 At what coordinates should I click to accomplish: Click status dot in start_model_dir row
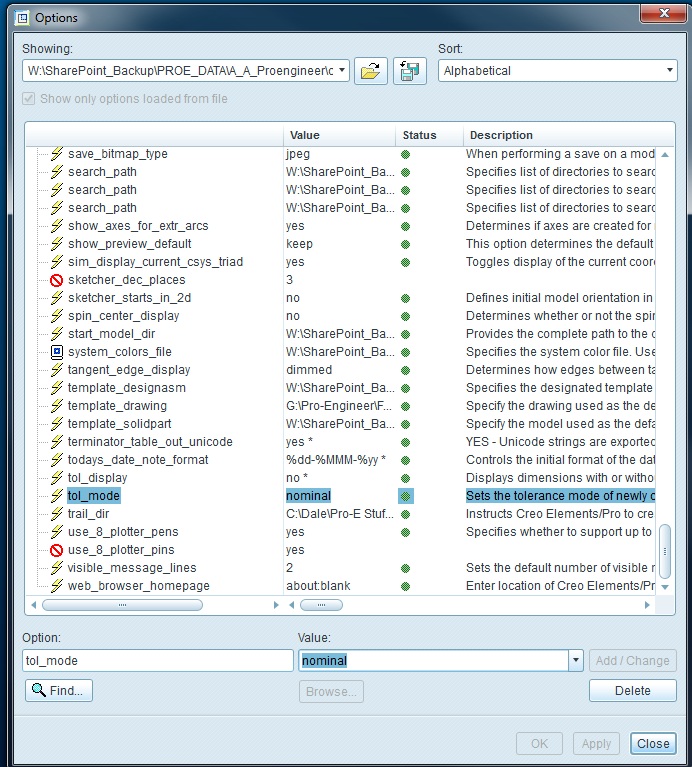tap(405, 335)
